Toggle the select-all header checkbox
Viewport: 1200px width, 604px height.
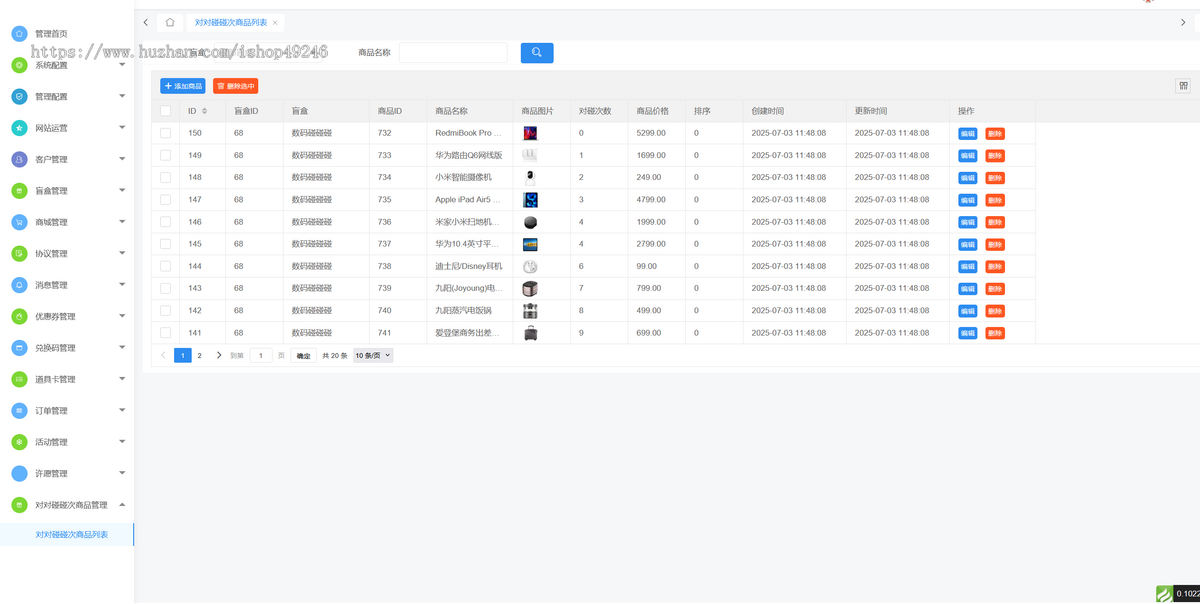(165, 111)
